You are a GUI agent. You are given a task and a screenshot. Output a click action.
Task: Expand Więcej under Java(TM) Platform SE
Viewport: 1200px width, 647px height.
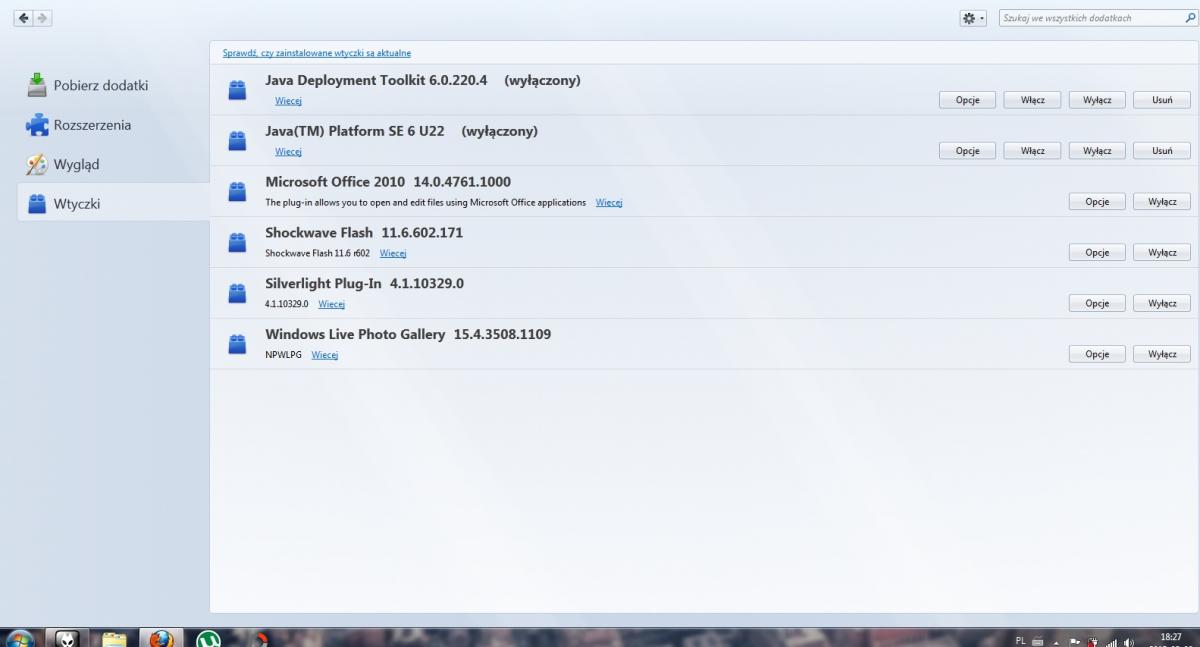(x=288, y=152)
